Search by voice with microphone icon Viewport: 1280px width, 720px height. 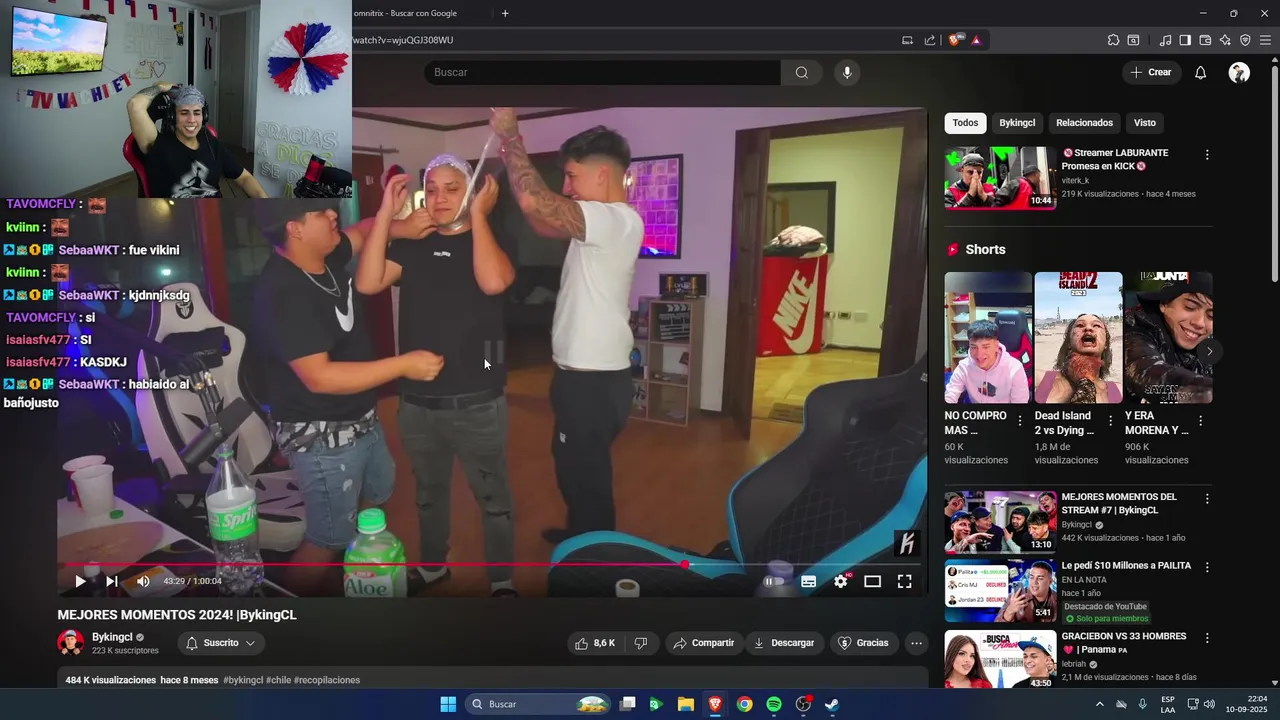click(x=847, y=72)
